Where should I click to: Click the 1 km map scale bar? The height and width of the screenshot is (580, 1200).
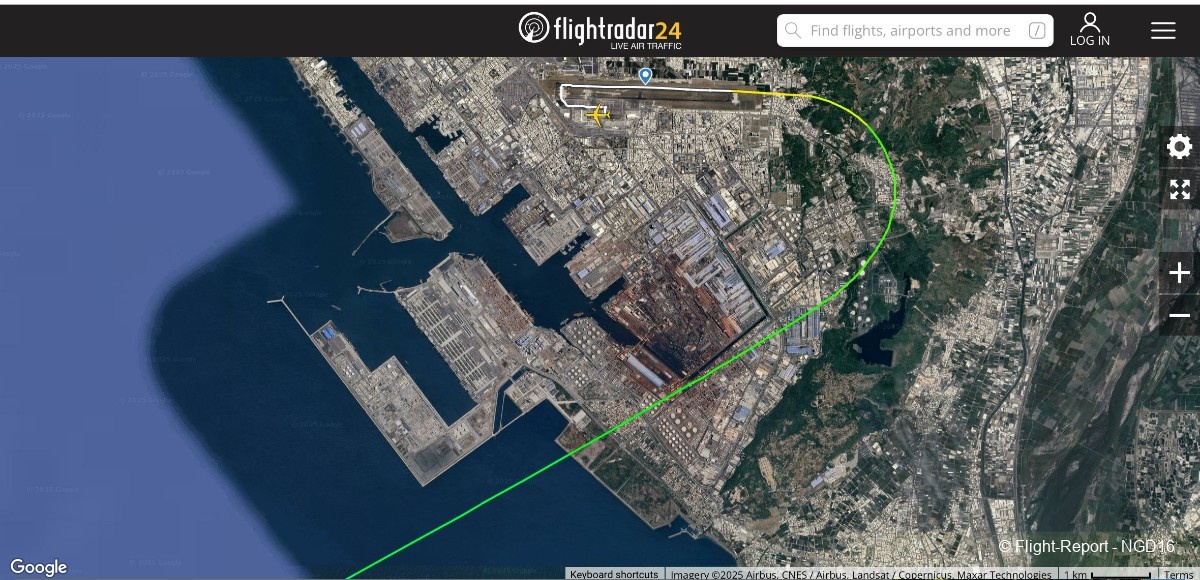point(1105,574)
